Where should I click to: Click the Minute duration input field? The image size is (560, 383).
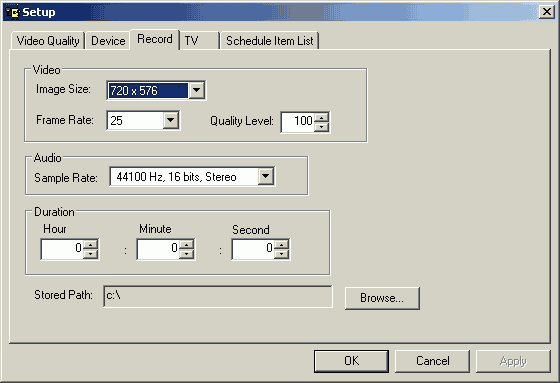click(159, 249)
